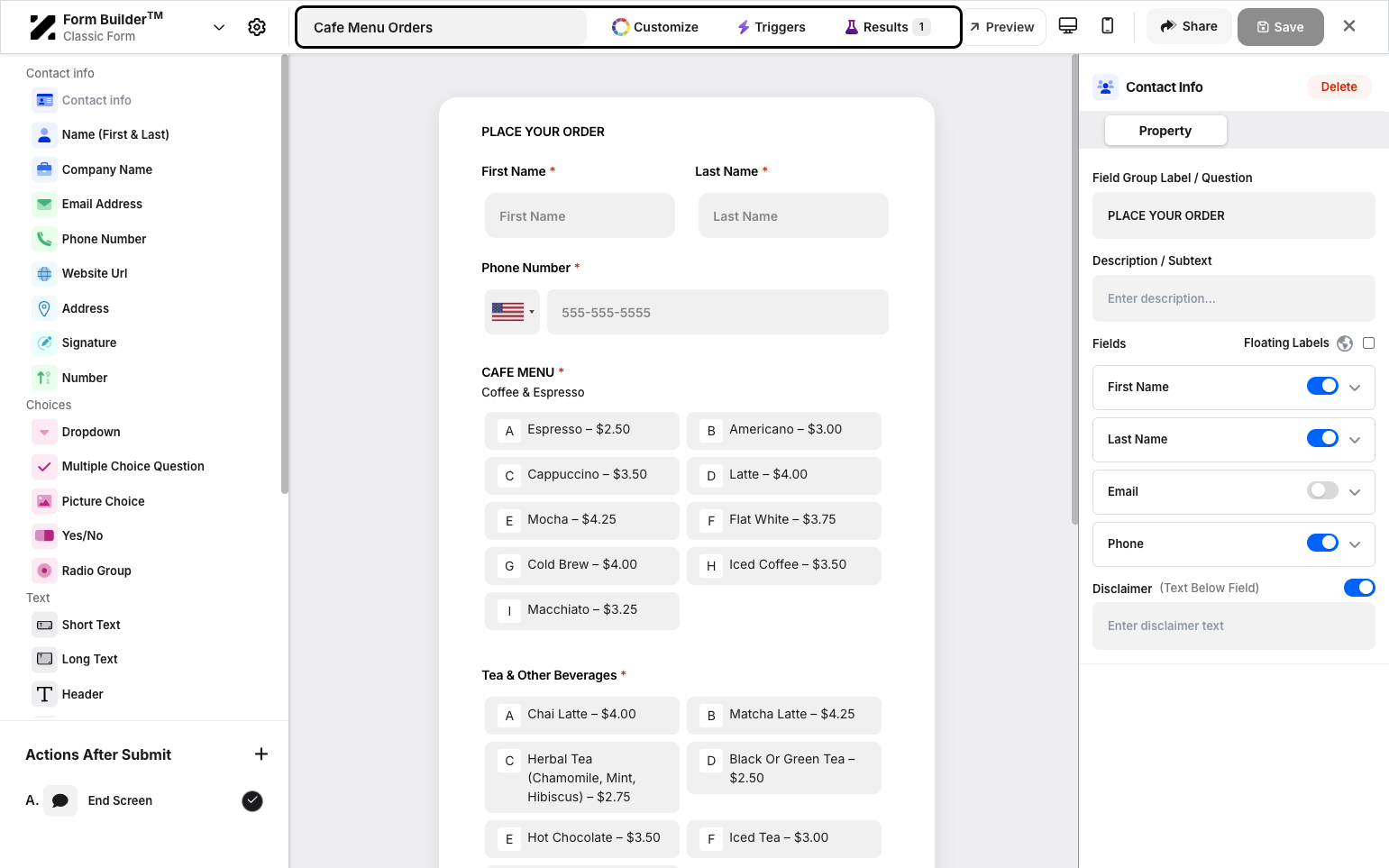Expand Email field options chevron
Screen dimensions: 1389x868
1355,492
